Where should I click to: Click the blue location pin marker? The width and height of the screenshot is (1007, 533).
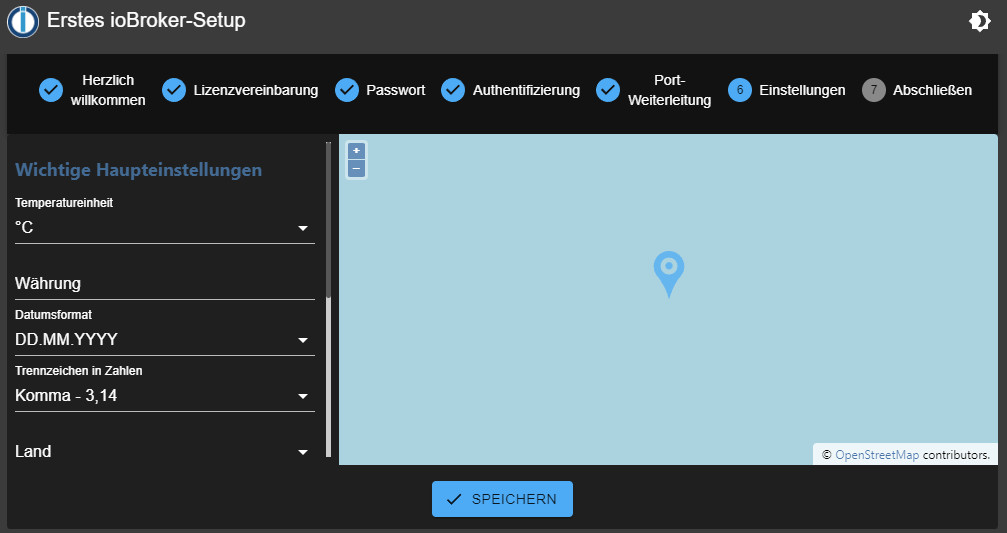tap(668, 272)
